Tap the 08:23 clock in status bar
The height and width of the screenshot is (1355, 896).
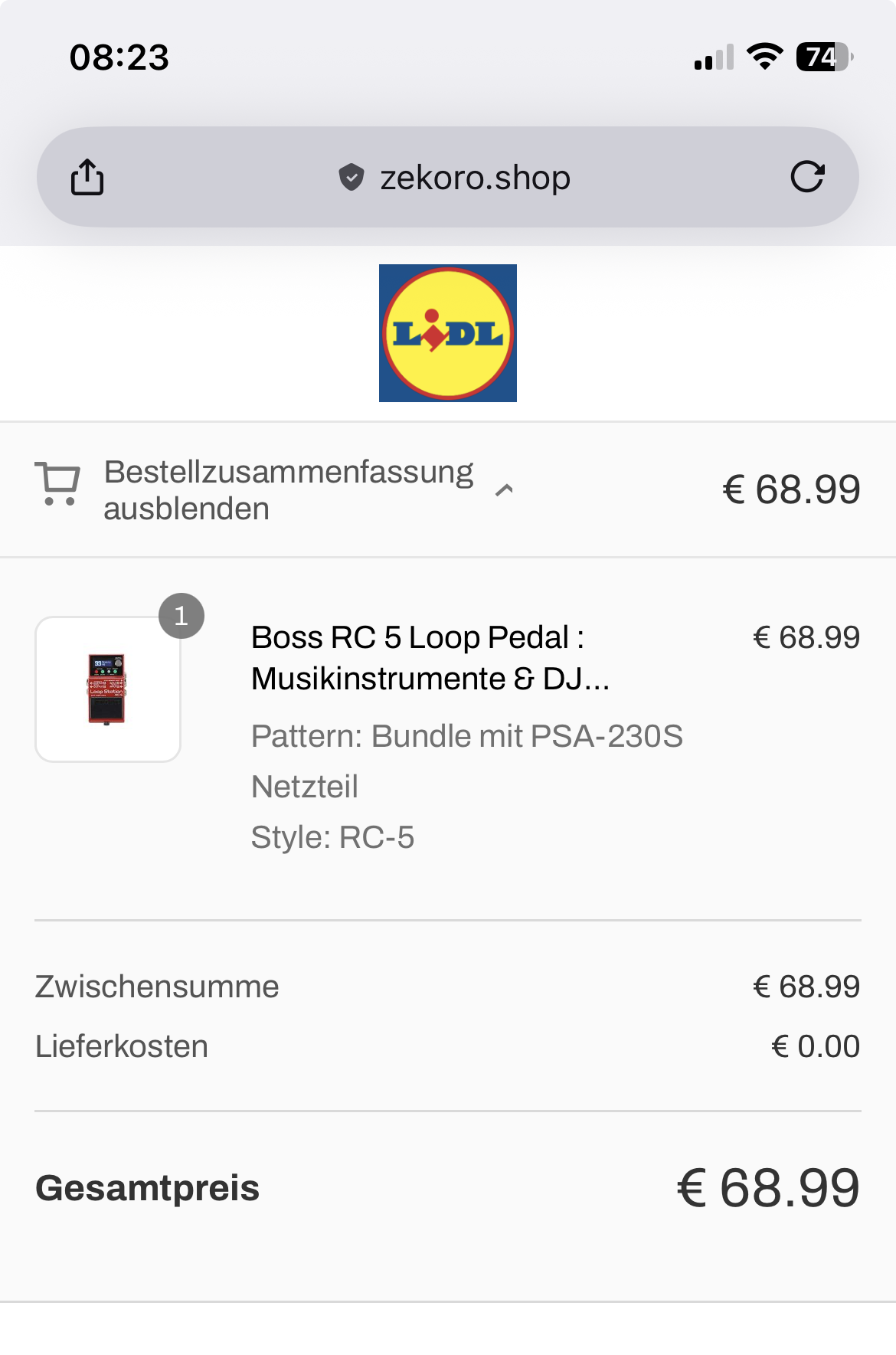tap(119, 57)
